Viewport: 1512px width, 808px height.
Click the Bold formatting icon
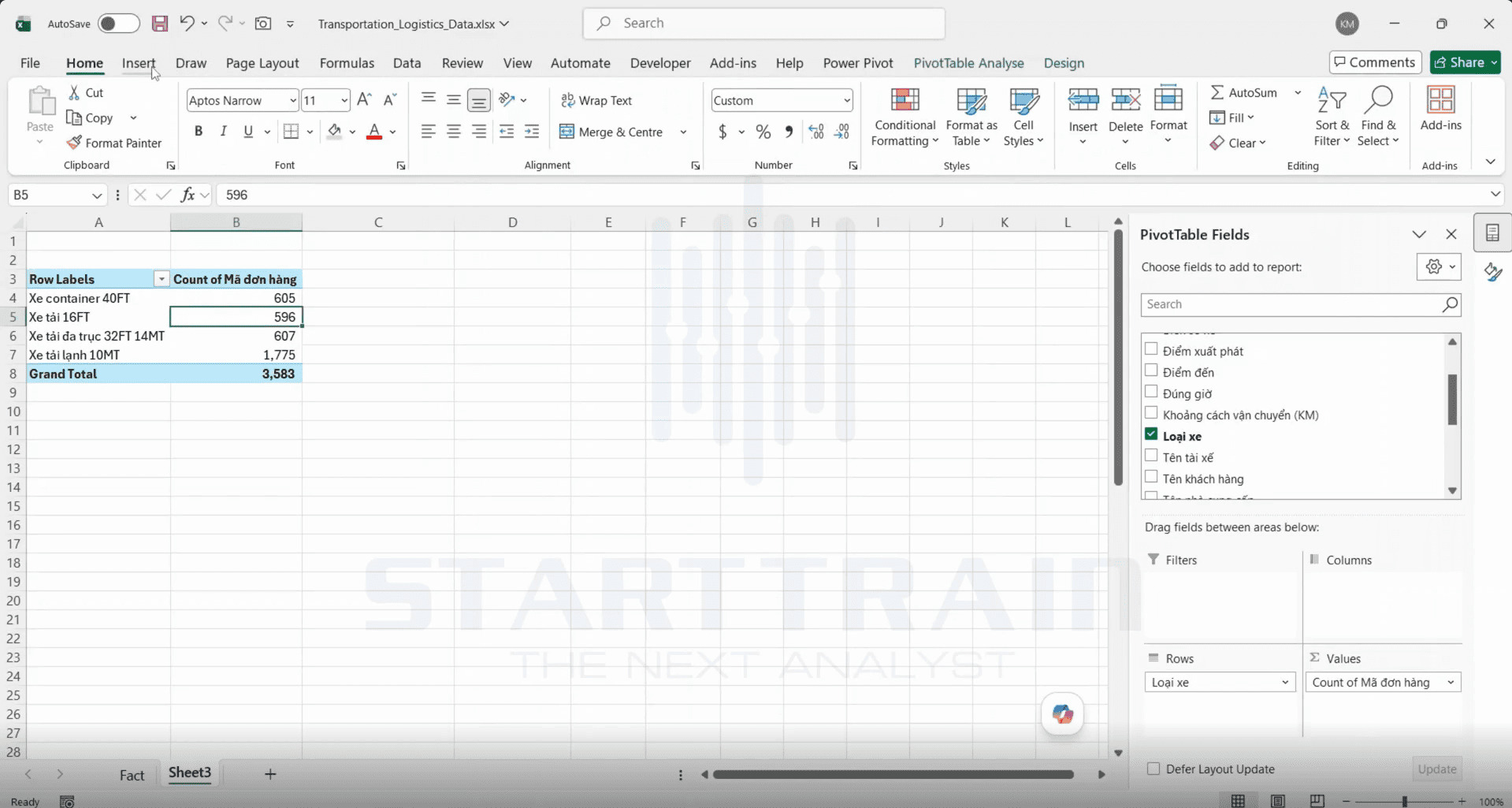pos(199,132)
